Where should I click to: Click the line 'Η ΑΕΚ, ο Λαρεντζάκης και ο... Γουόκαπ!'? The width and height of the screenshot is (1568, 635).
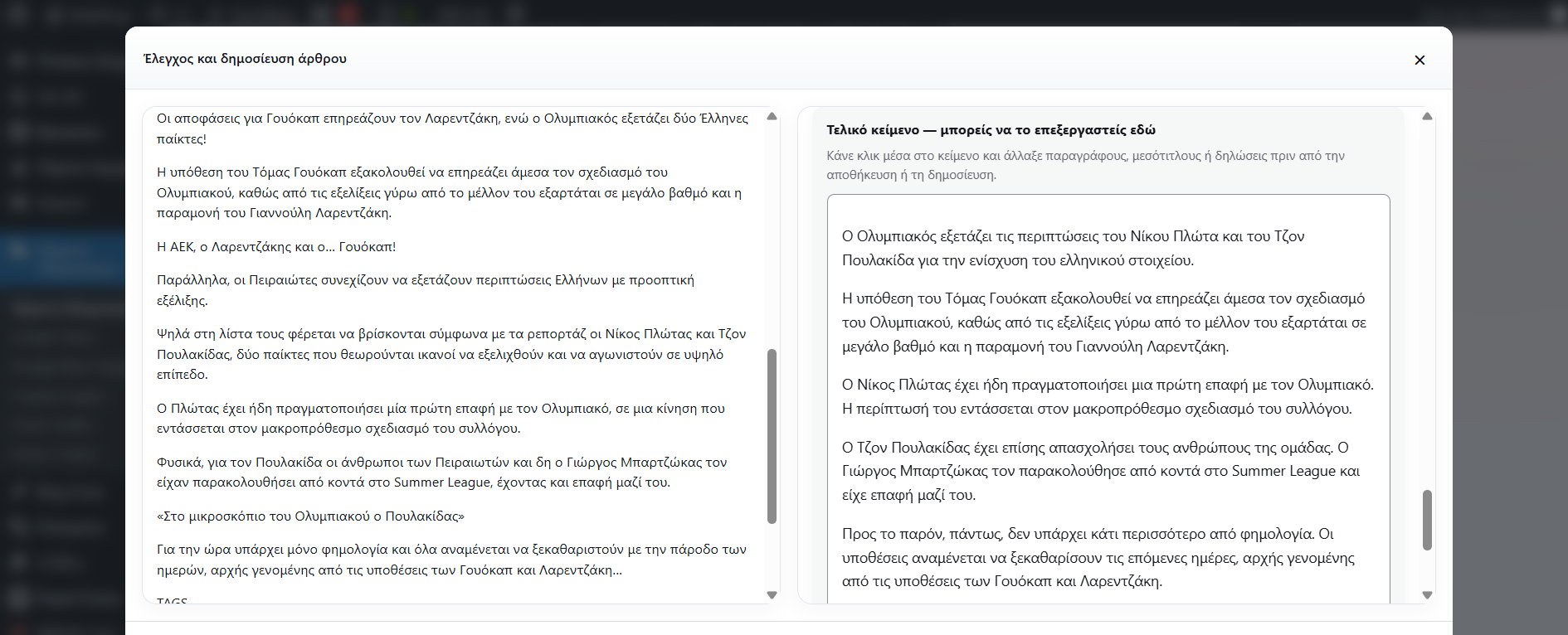pyautogui.click(x=276, y=247)
